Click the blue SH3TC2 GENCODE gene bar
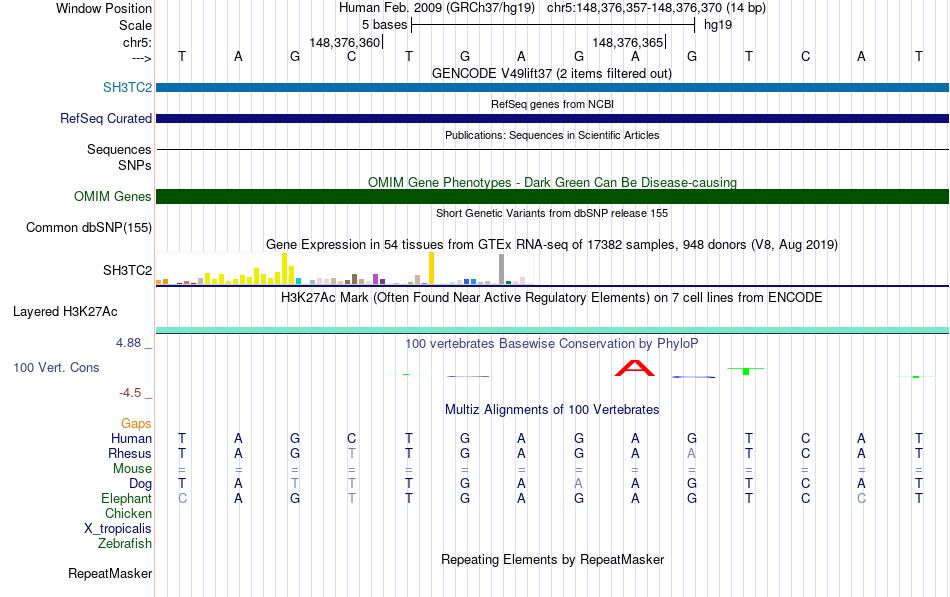This screenshot has height=597, width=950. (553, 87)
